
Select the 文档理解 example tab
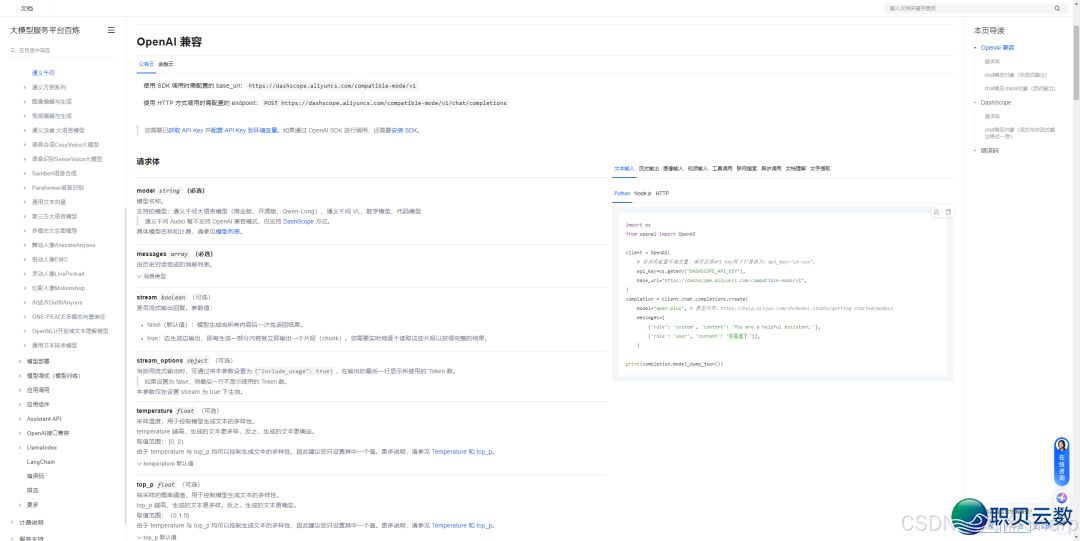click(x=796, y=168)
